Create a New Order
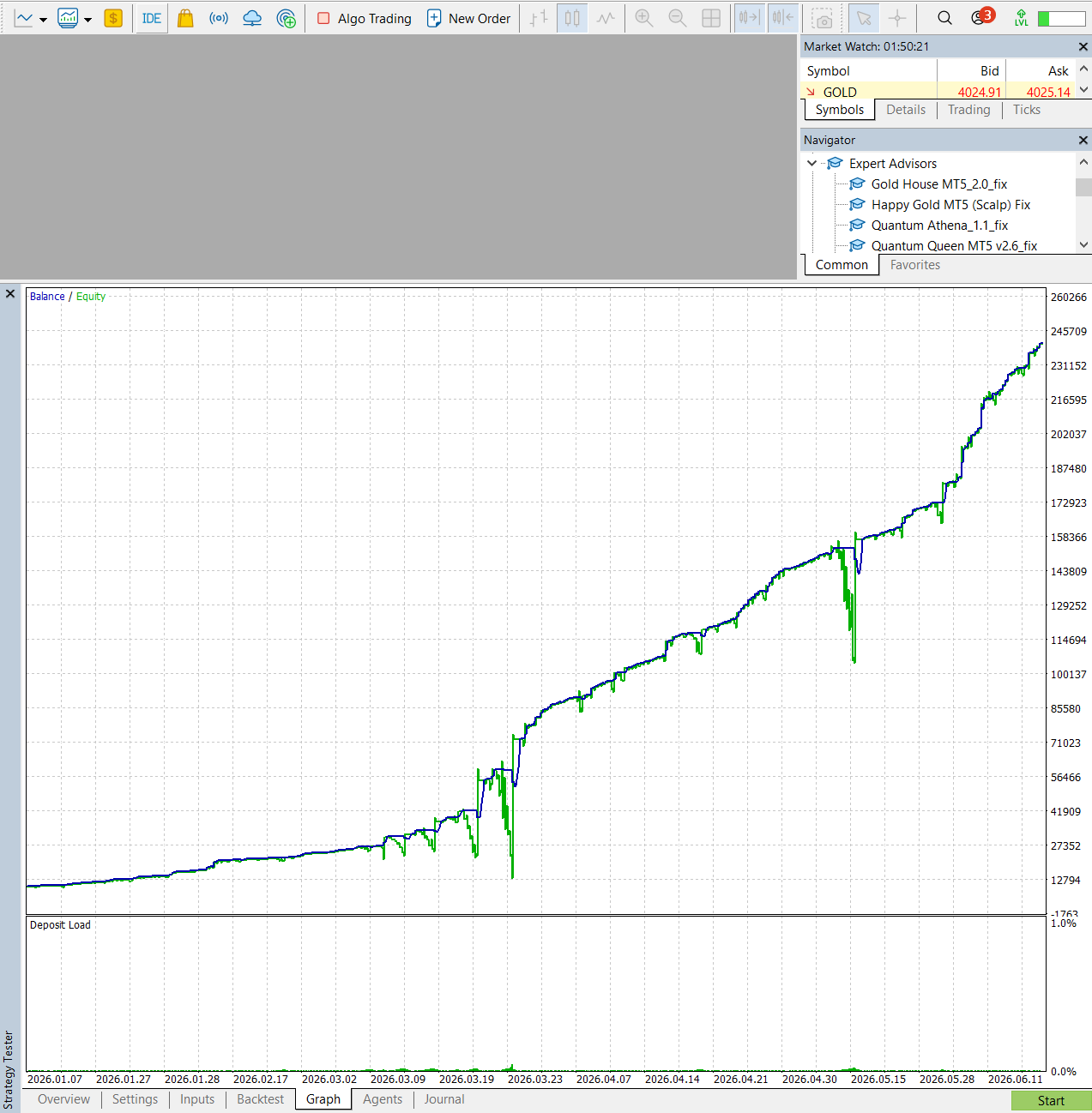 [468, 18]
